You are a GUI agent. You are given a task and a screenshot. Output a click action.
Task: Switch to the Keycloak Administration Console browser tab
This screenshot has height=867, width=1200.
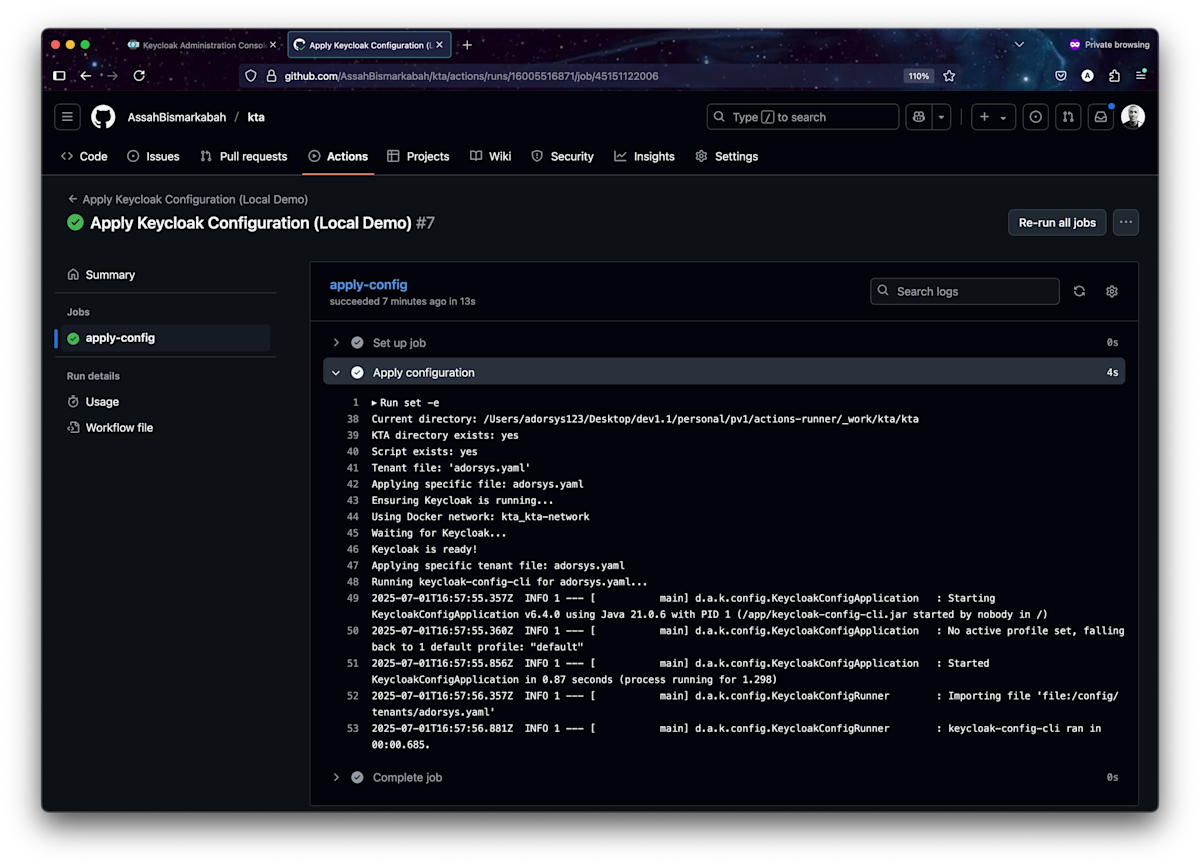[202, 45]
